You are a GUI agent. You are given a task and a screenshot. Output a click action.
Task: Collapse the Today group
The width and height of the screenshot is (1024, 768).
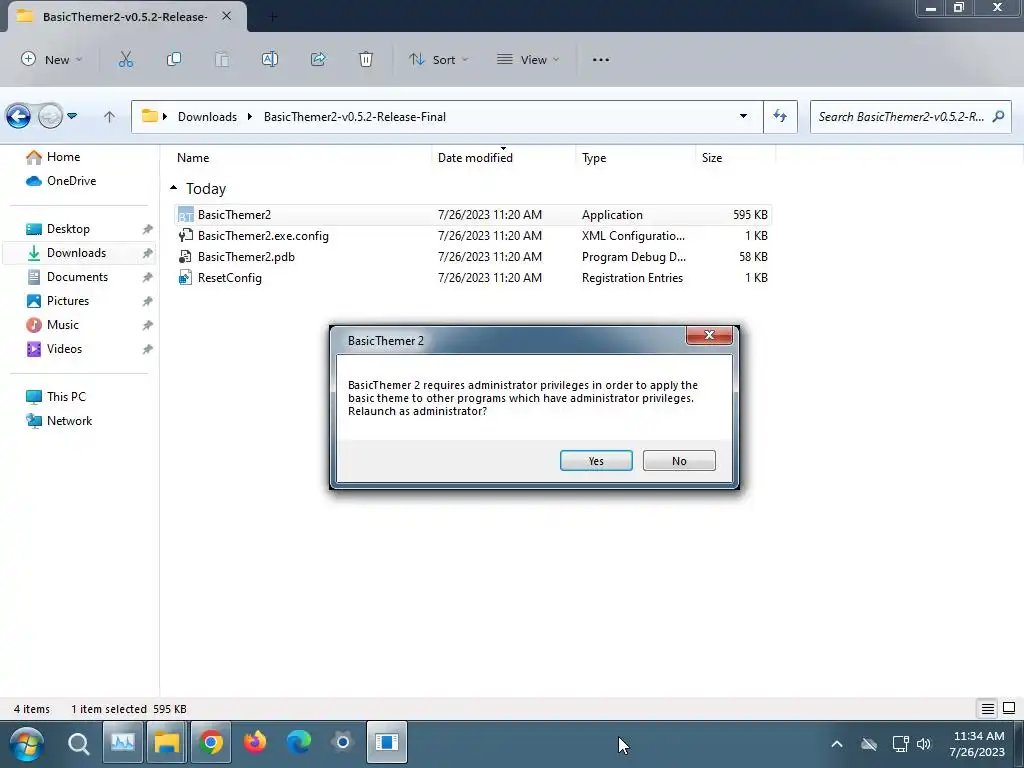click(173, 188)
